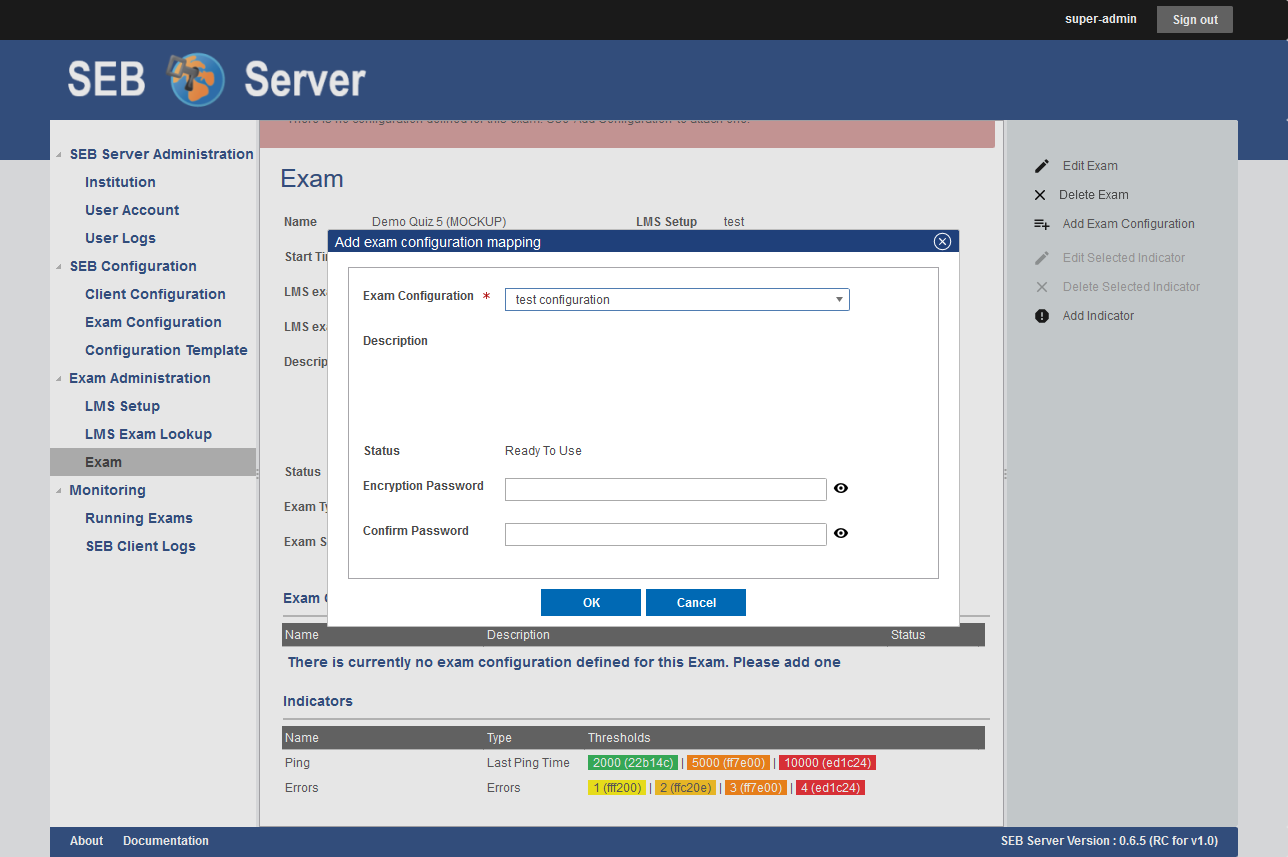Collapse the SEB Server Administration section

pos(60,155)
